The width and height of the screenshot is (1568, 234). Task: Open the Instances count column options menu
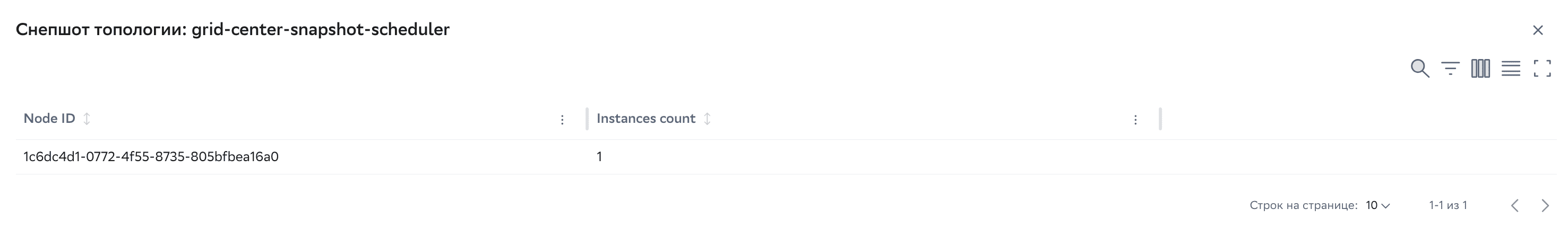coord(1135,120)
